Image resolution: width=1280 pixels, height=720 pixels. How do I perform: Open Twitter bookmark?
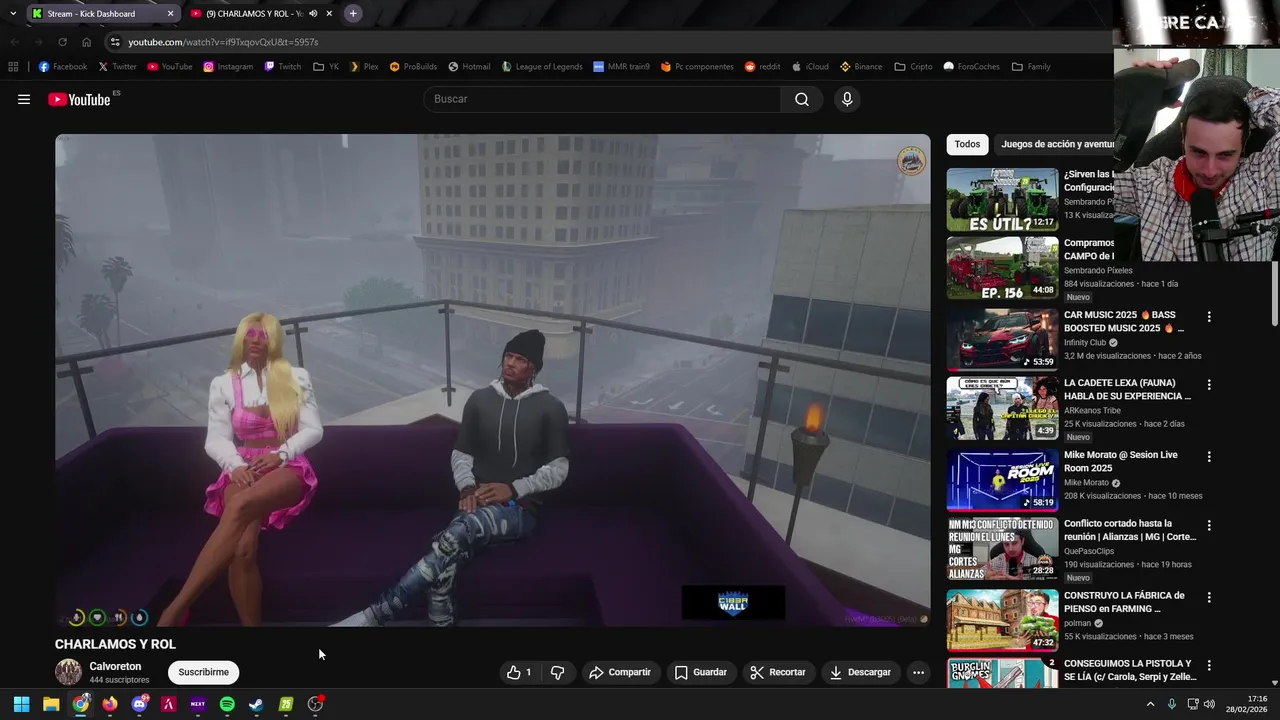pyautogui.click(x=117, y=67)
